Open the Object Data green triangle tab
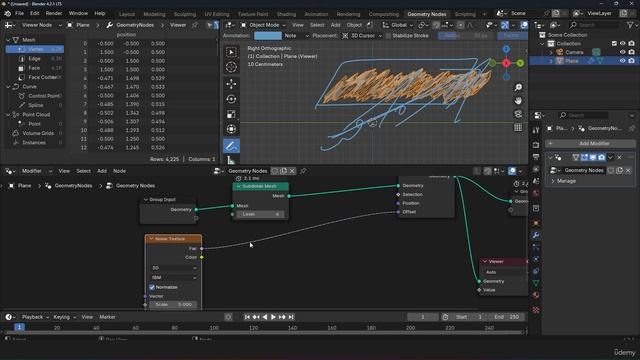The width and height of the screenshot is (640, 360). tap(536, 283)
